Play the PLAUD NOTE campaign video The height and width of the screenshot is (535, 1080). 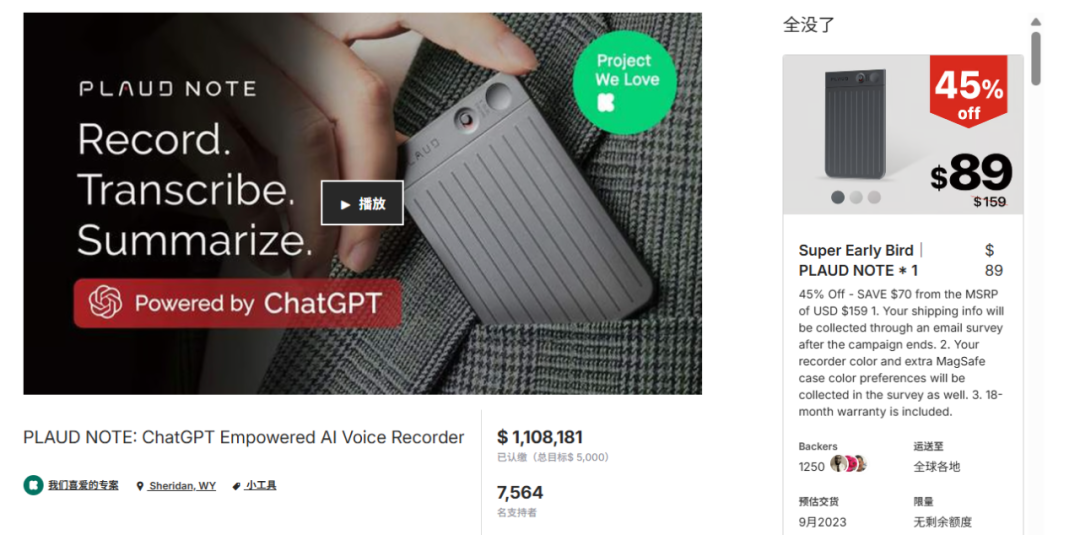(x=362, y=203)
